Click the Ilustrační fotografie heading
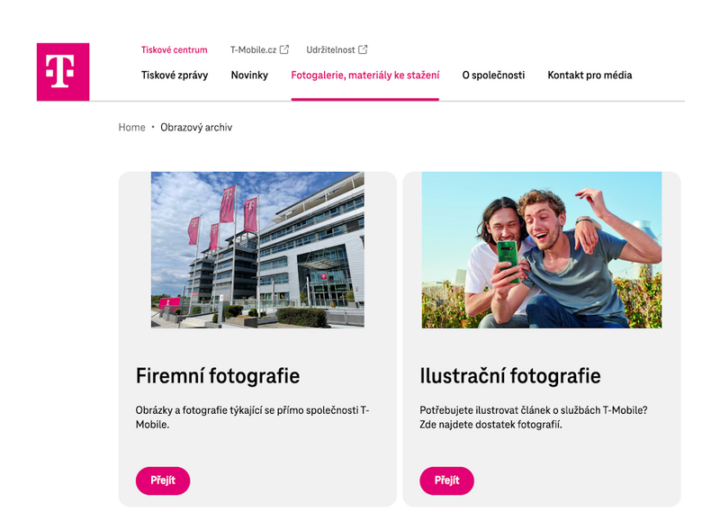720x530 pixels. tap(510, 376)
